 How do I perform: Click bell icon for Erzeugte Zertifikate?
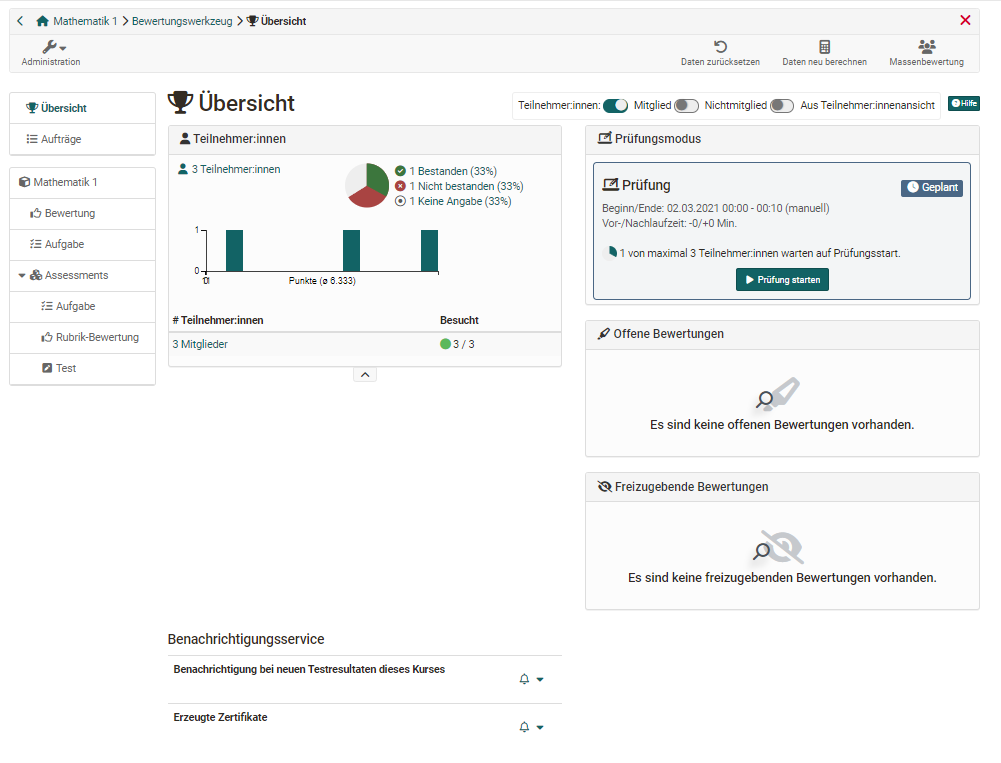coord(525,727)
